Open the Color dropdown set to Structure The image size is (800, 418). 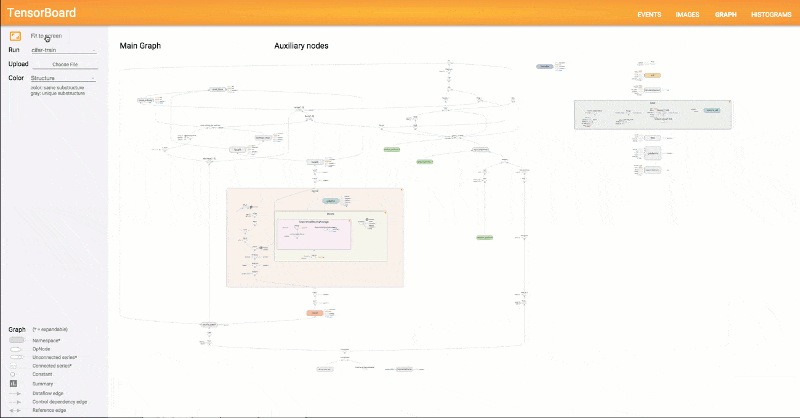[64, 77]
